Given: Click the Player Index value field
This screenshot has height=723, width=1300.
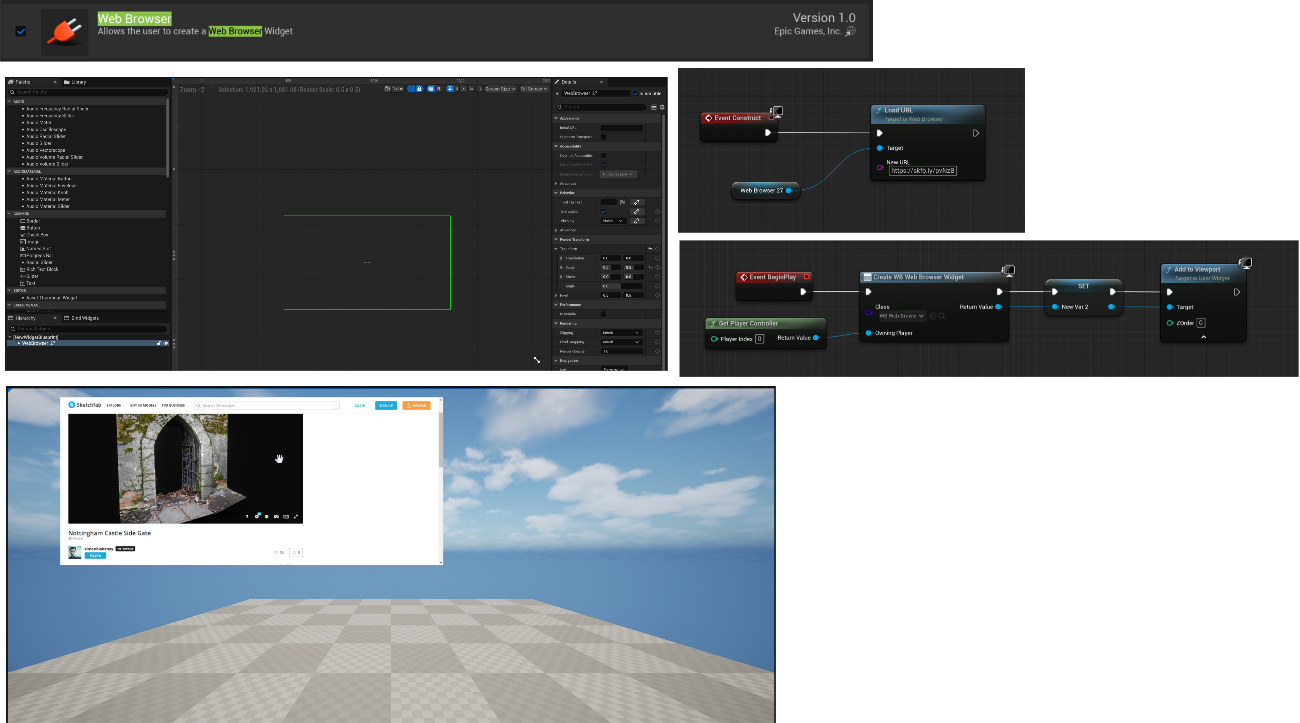Looking at the screenshot, I should click(759, 339).
